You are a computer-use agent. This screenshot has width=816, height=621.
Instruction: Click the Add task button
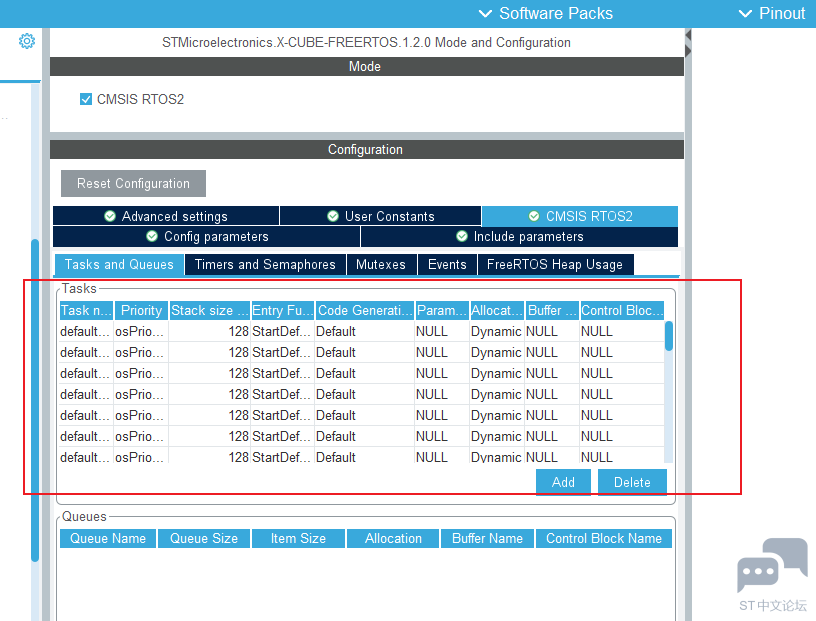coord(563,482)
